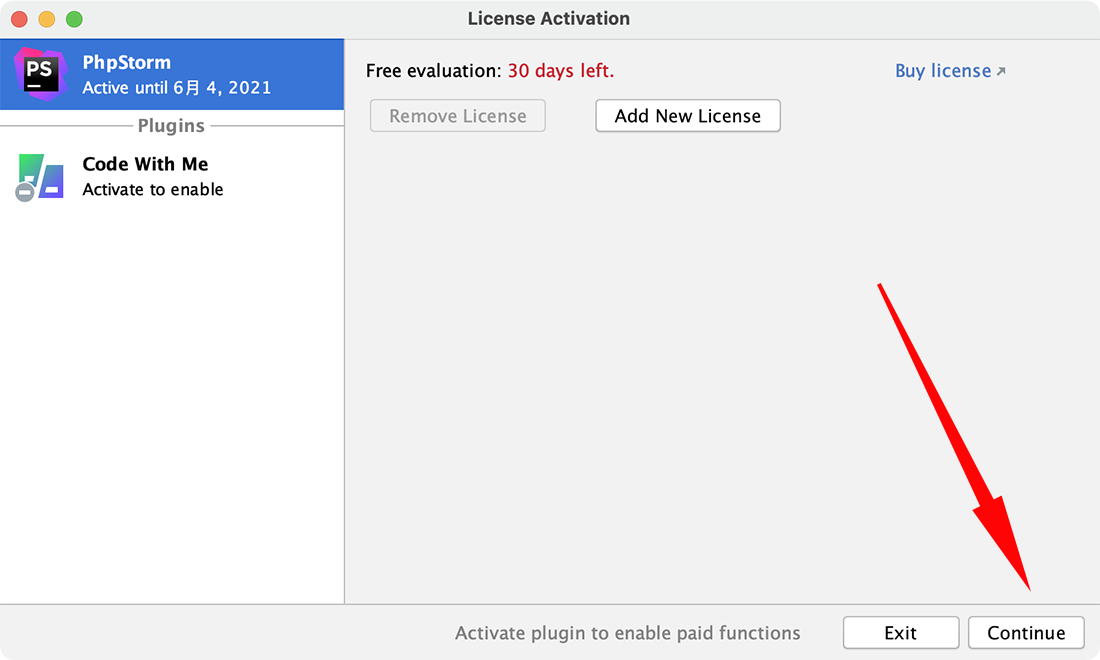Zoom the window with the green button
This screenshot has height=660, width=1100.
(74, 19)
